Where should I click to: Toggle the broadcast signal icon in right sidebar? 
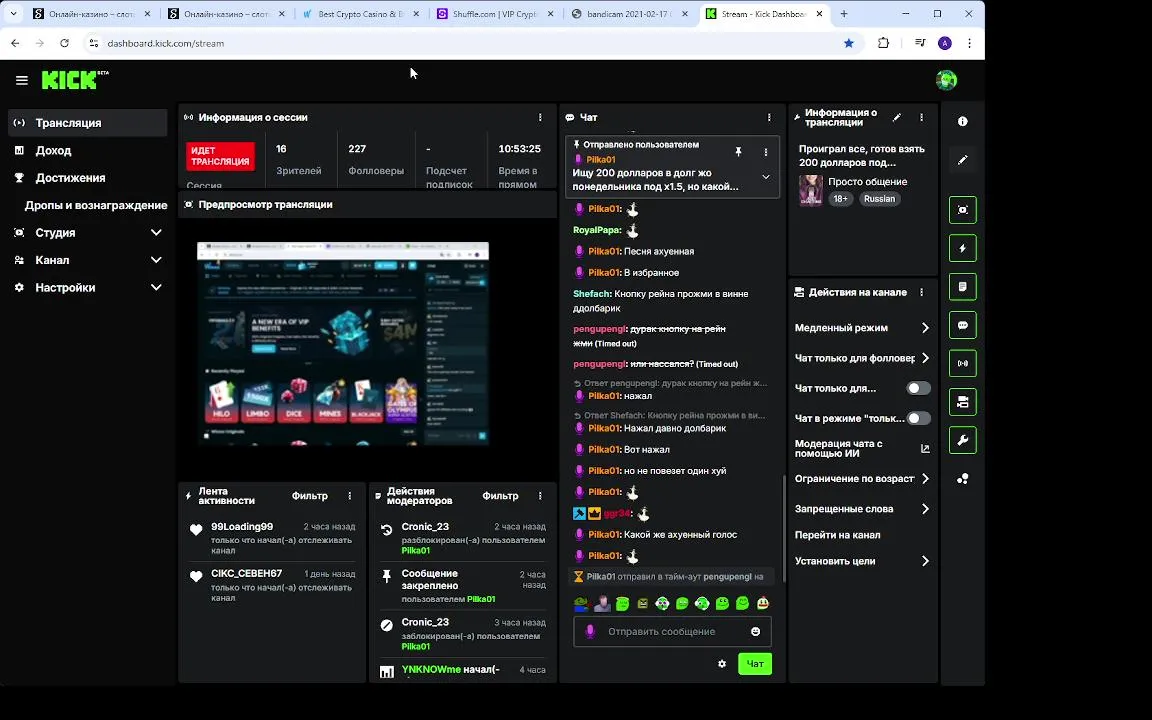[962, 363]
